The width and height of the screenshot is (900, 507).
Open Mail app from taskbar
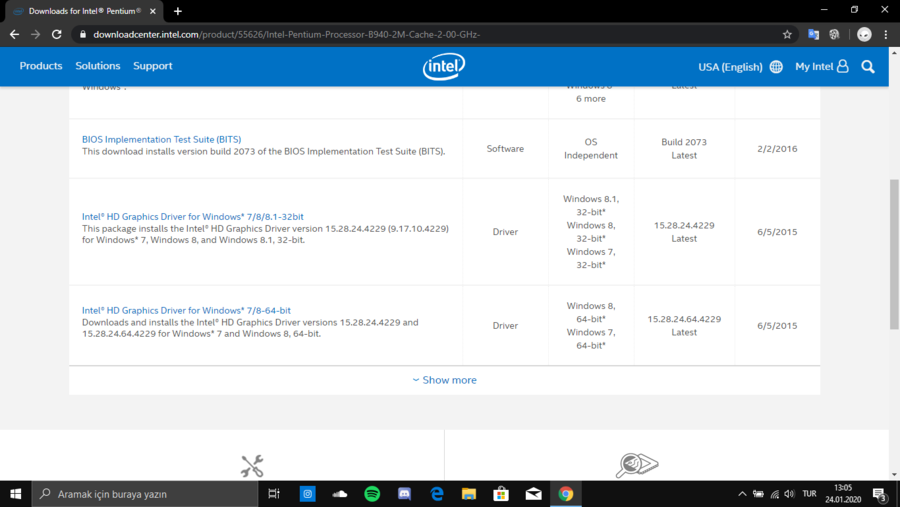tap(533, 494)
